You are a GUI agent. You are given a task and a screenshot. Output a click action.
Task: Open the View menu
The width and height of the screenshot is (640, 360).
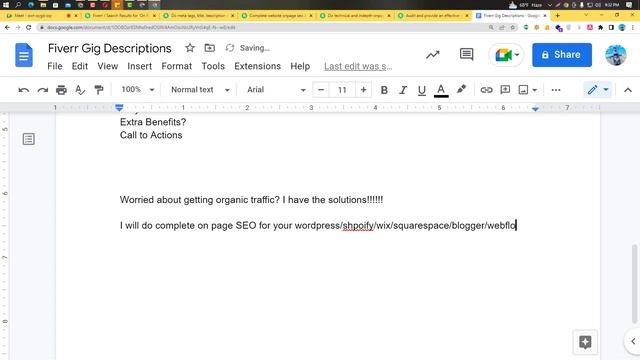tap(107, 66)
